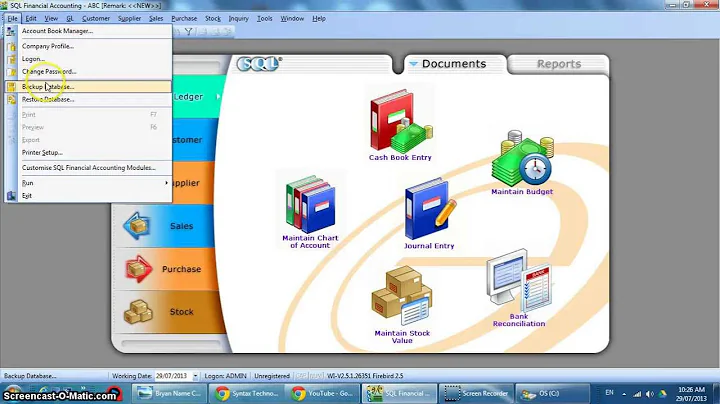This screenshot has width=720, height=404.
Task: Click the Account Book Manager menu icon
Action: click(11, 31)
